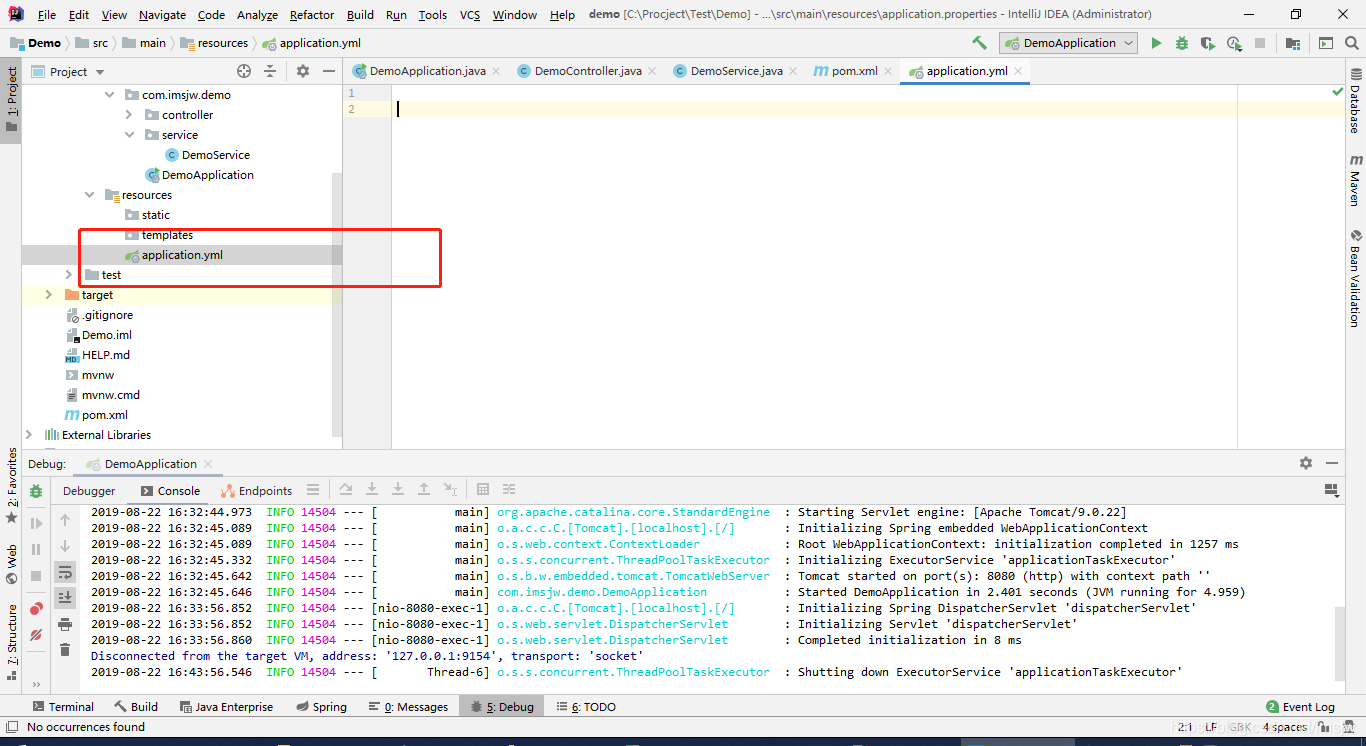Image resolution: width=1366 pixels, height=746 pixels.
Task: Expand External Libraries node
Action: (29, 435)
